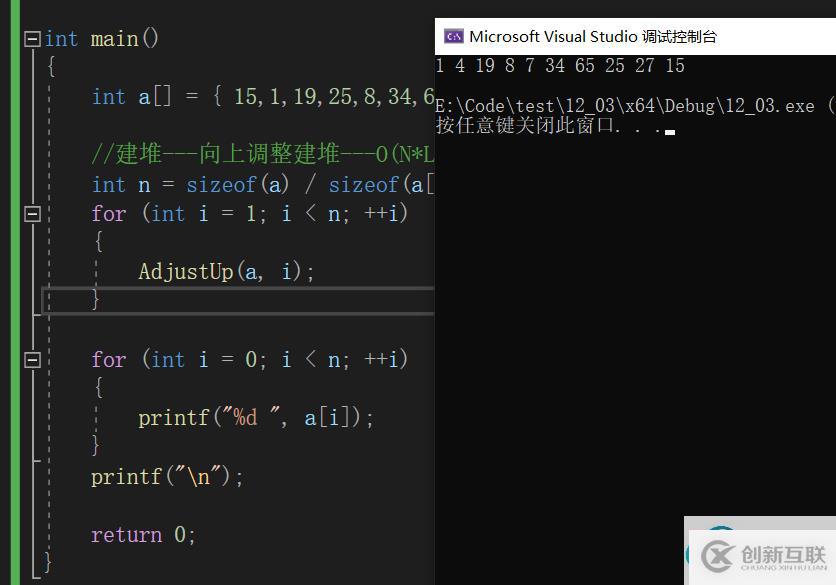The height and width of the screenshot is (585, 836).
Task: Click the 12_03.exe path in the console
Action: (625, 105)
